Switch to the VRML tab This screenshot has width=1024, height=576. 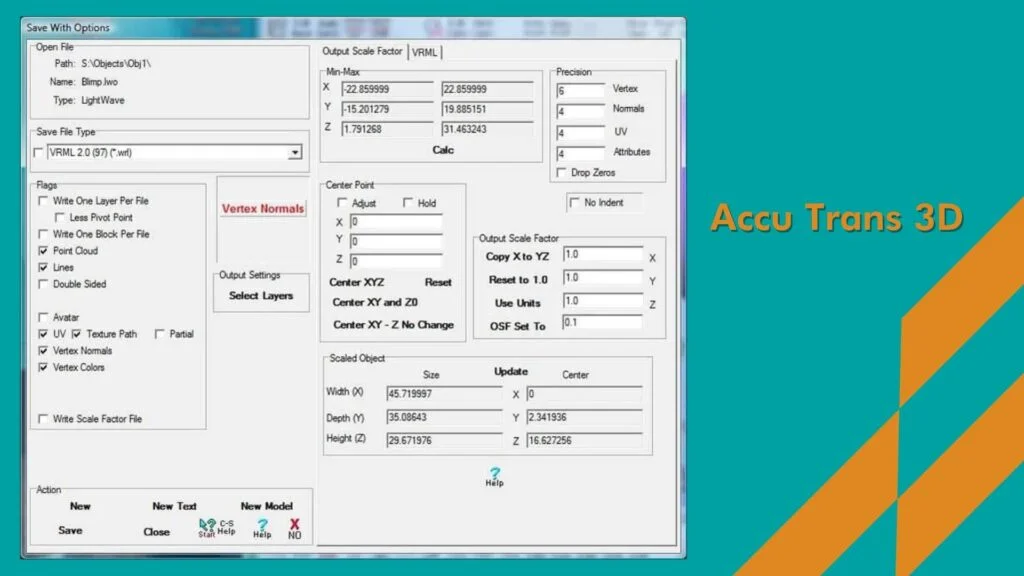(x=424, y=52)
